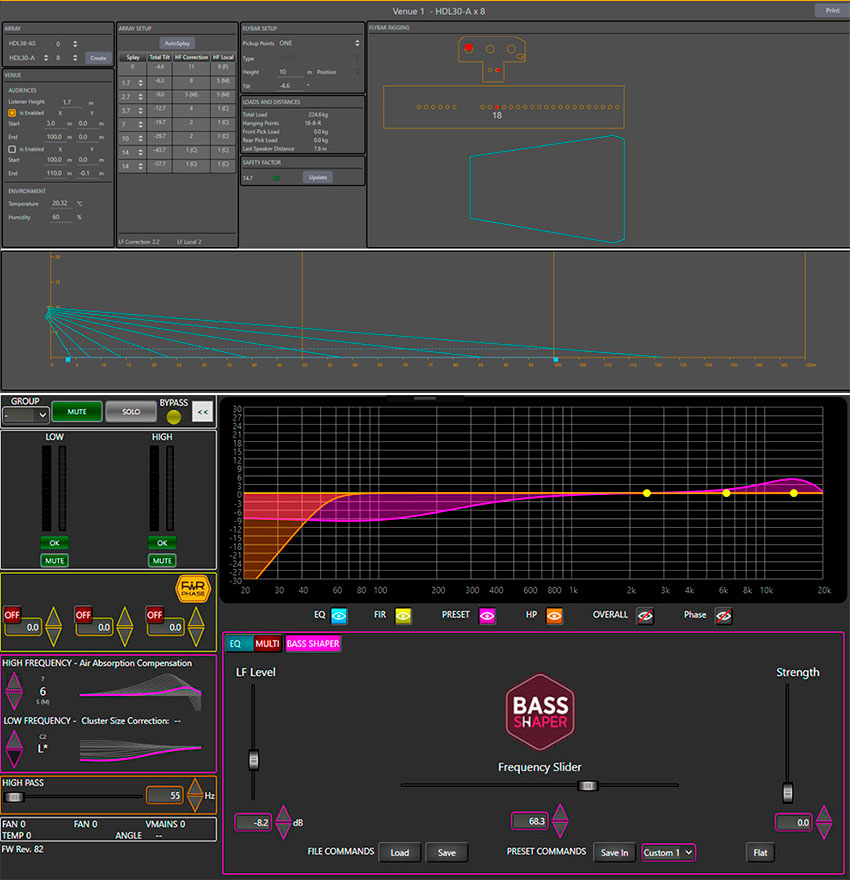Click the Save In preset button
The height and width of the screenshot is (880, 850).
(614, 852)
